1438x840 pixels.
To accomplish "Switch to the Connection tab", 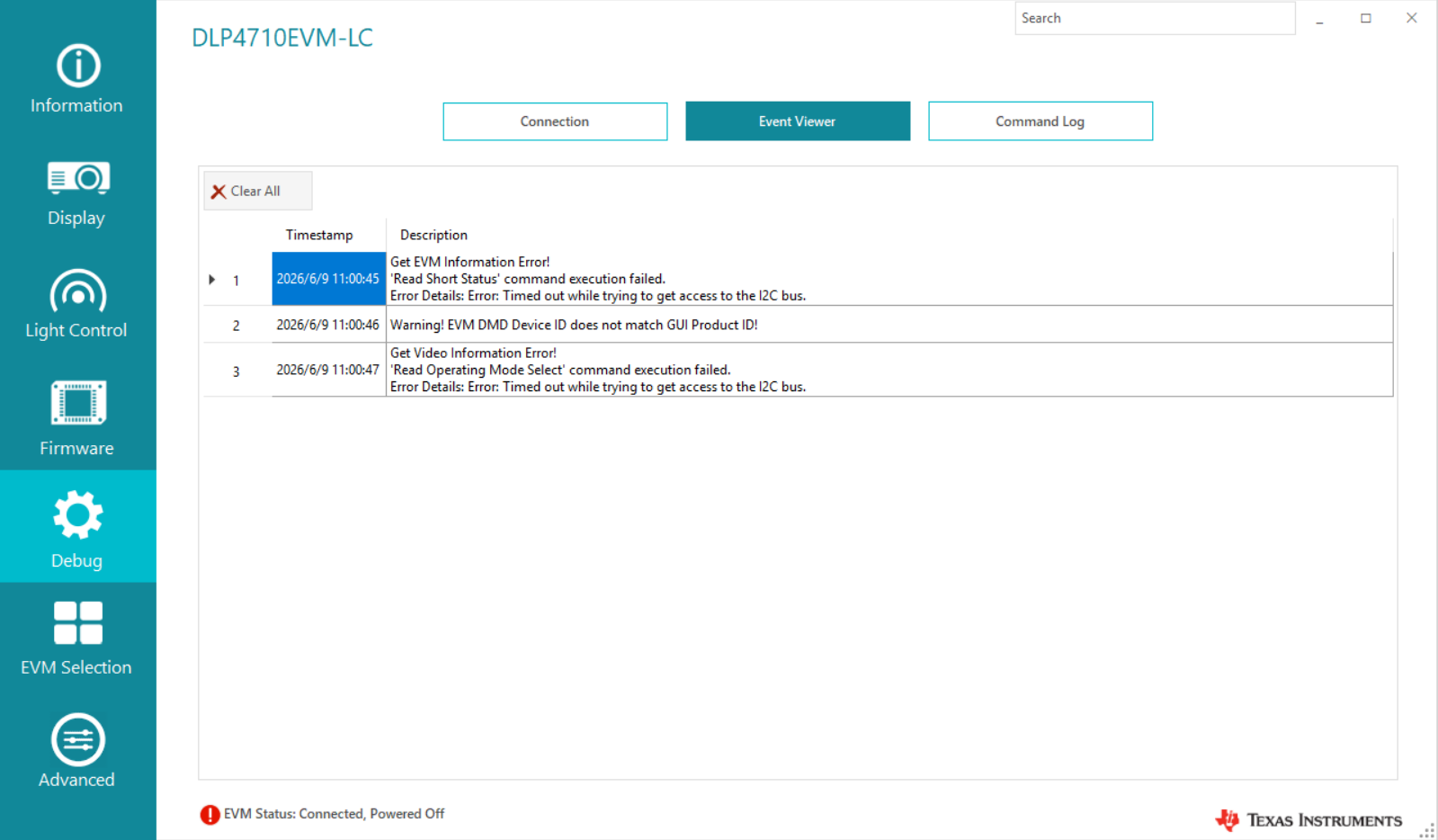I will pos(555,121).
